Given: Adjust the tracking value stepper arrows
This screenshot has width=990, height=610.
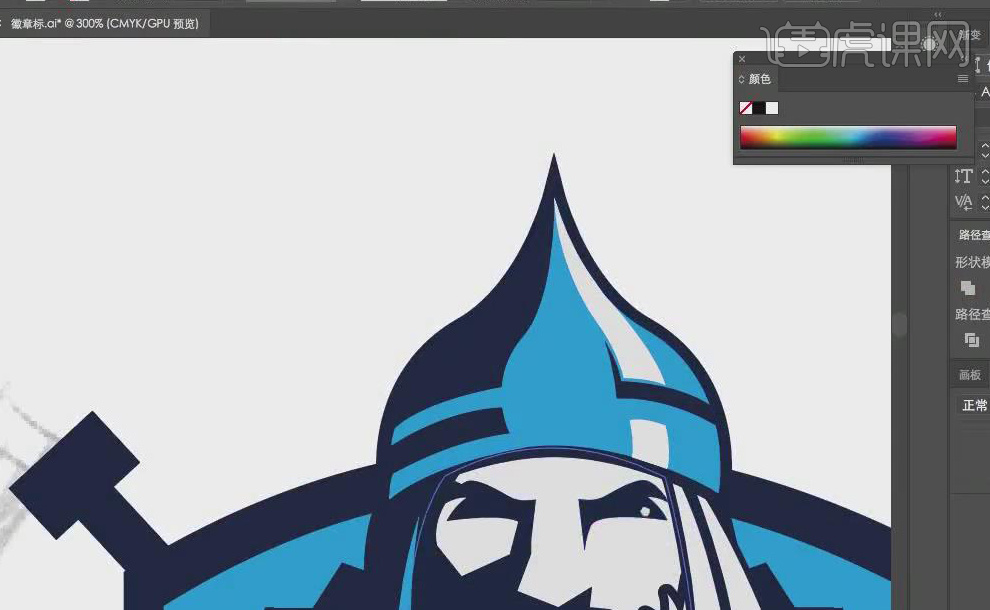Looking at the screenshot, I should [x=985, y=202].
